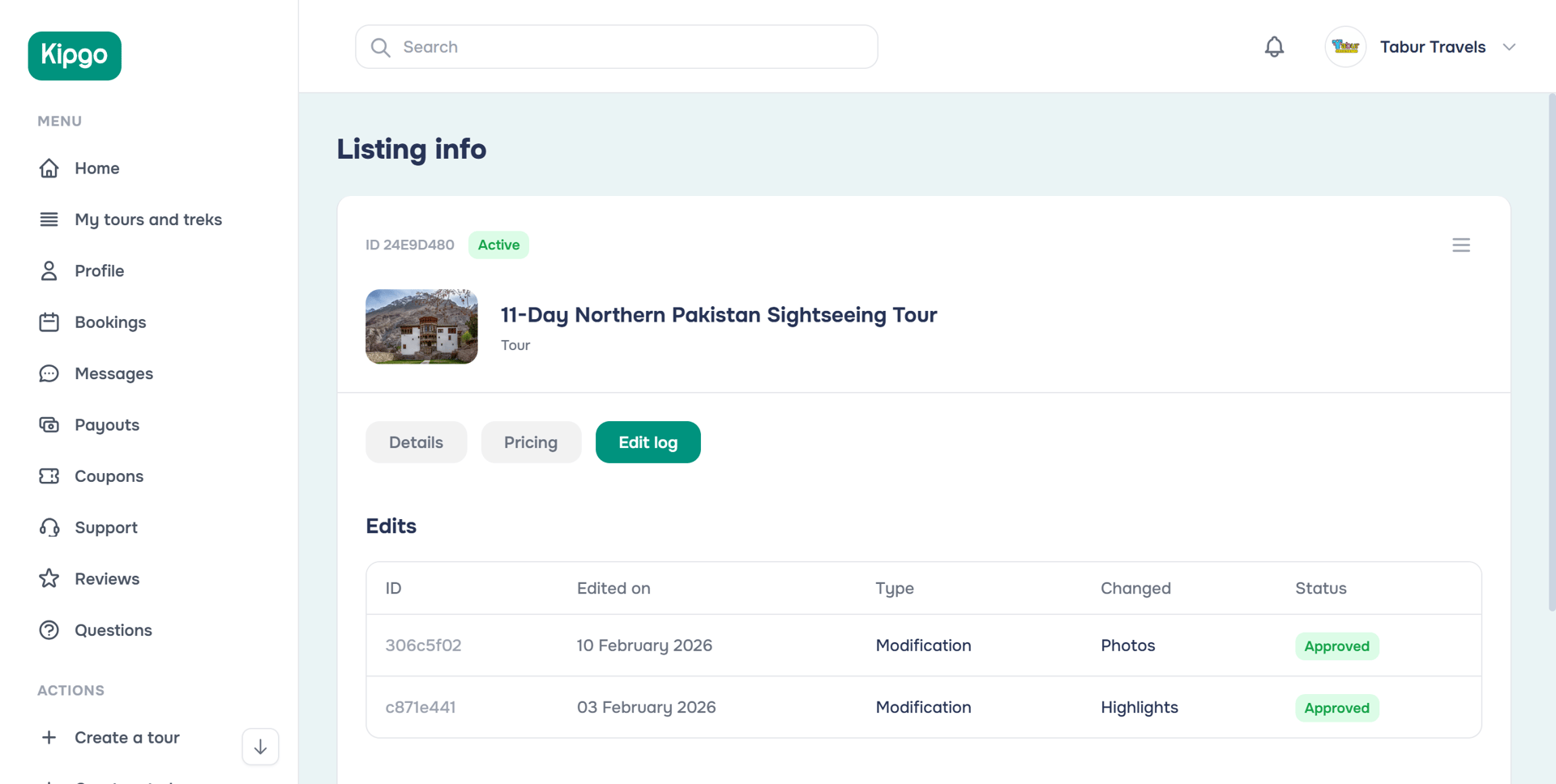Expand the Tabur Travels account dropdown
This screenshot has height=784, width=1556.
coord(1508,47)
